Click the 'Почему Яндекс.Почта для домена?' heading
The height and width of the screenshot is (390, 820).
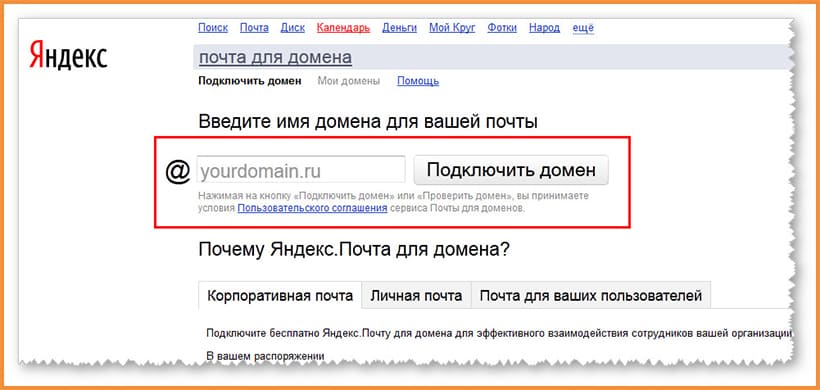click(x=354, y=250)
